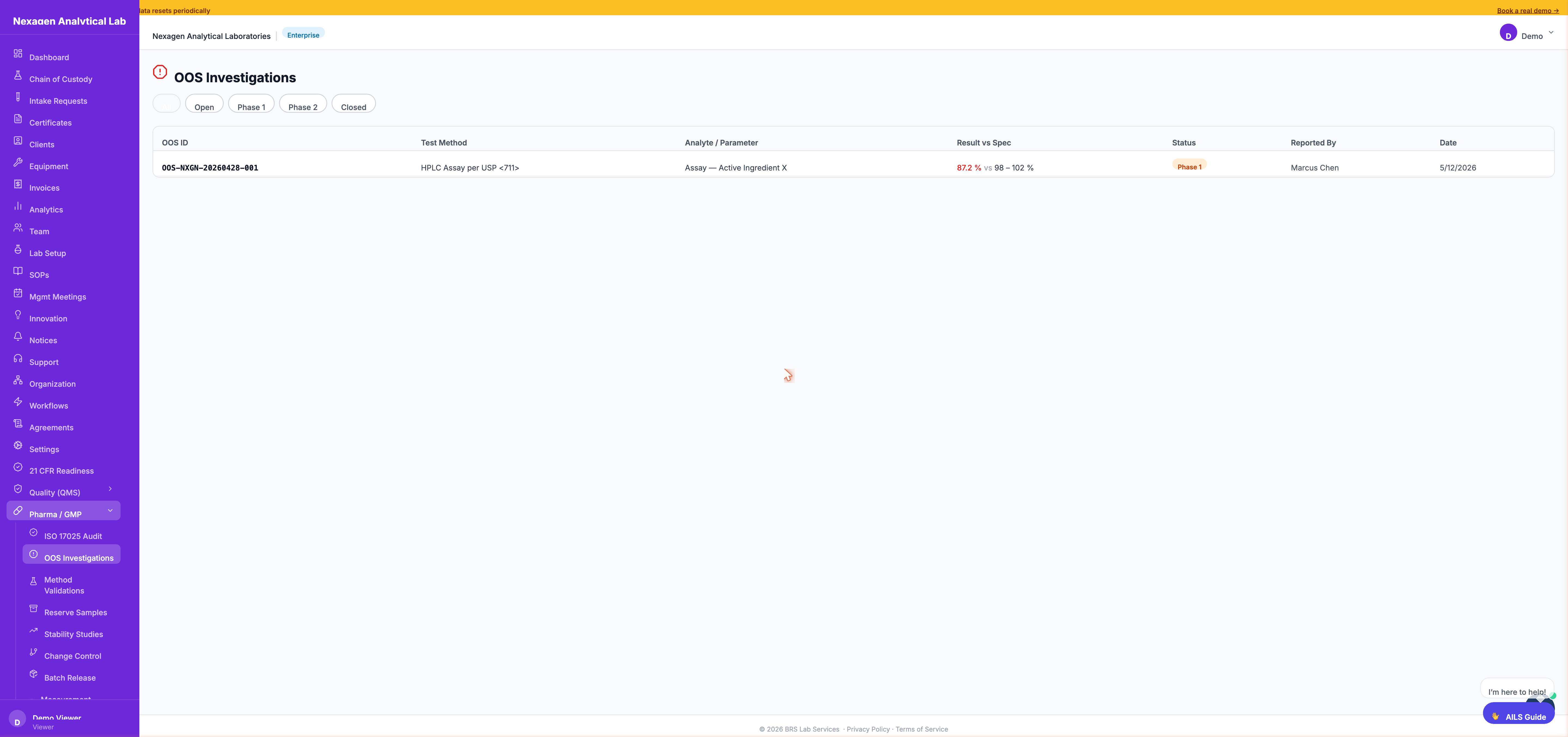
Task: Select the Intake Requests test tube icon
Action: [x=18, y=98]
